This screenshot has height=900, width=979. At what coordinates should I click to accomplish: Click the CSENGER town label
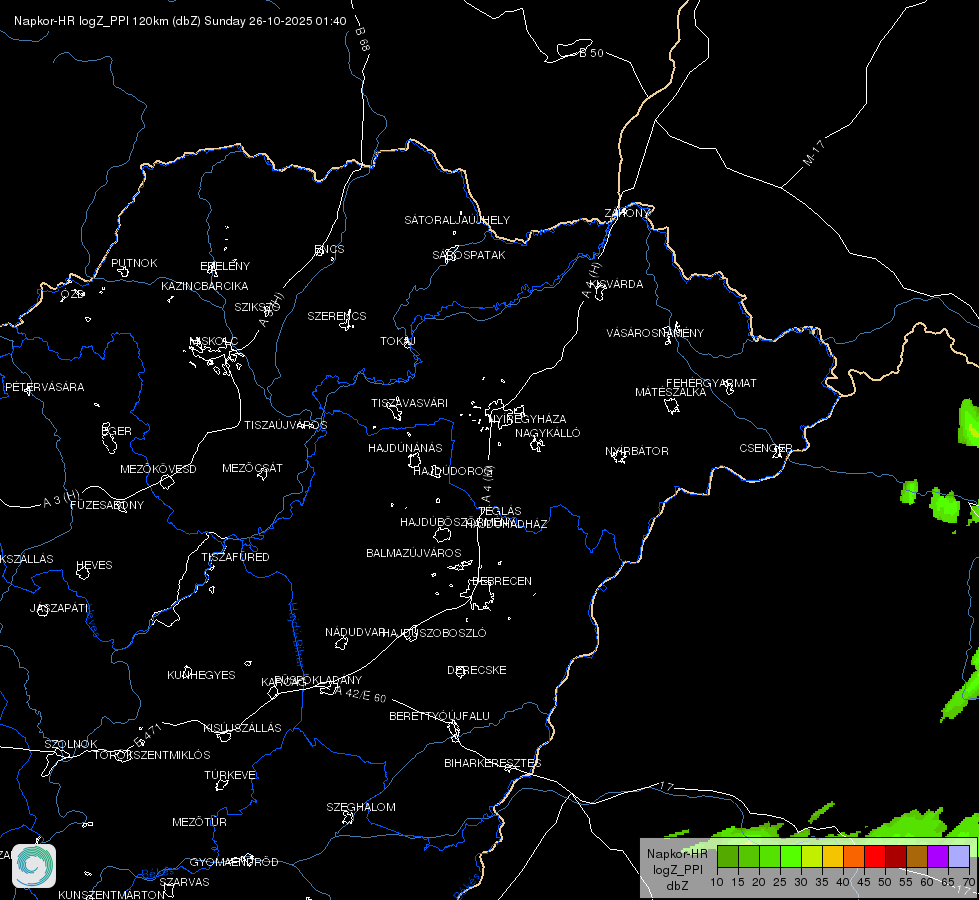tap(765, 448)
